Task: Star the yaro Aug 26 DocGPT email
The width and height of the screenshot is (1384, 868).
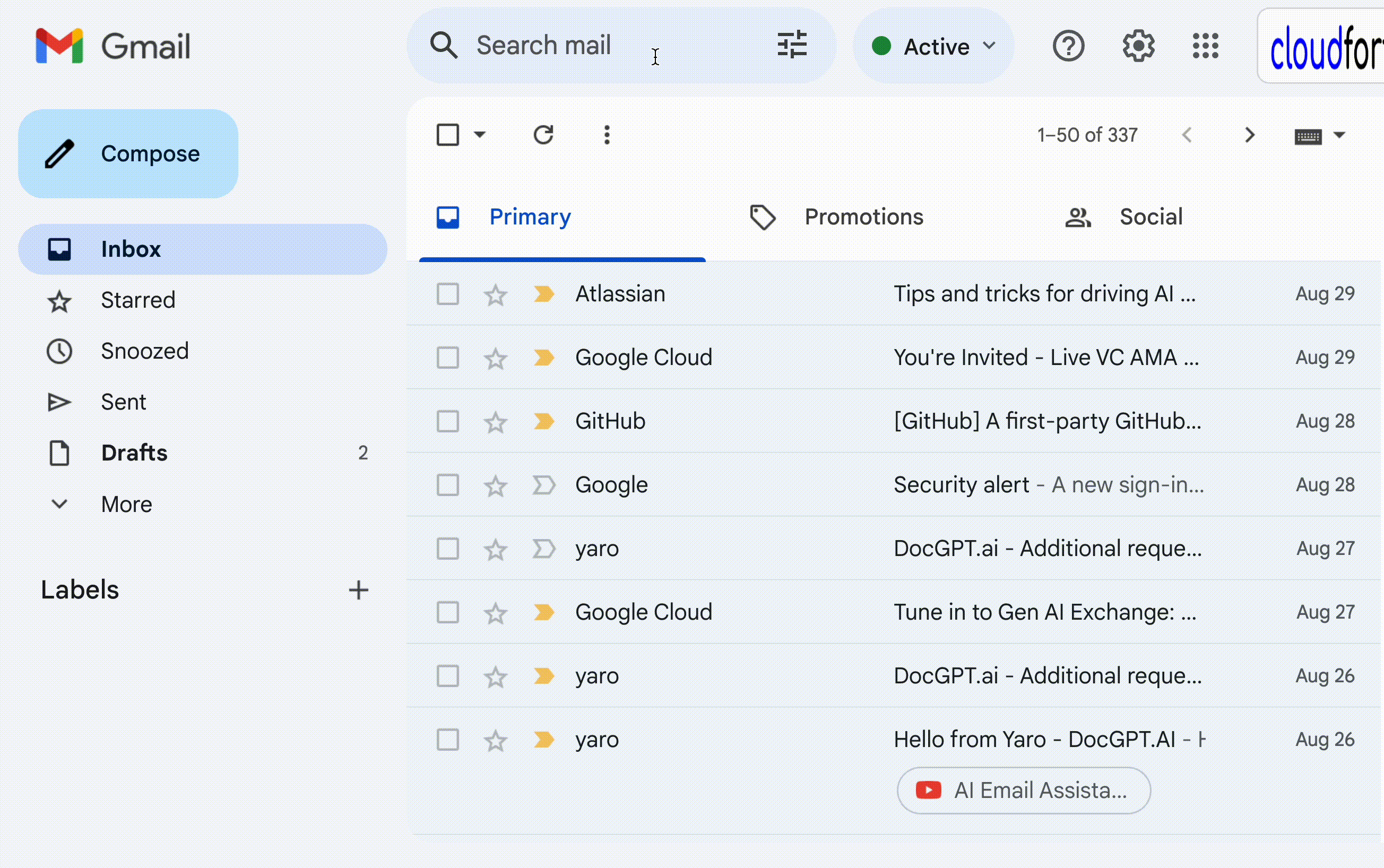Action: [496, 678]
